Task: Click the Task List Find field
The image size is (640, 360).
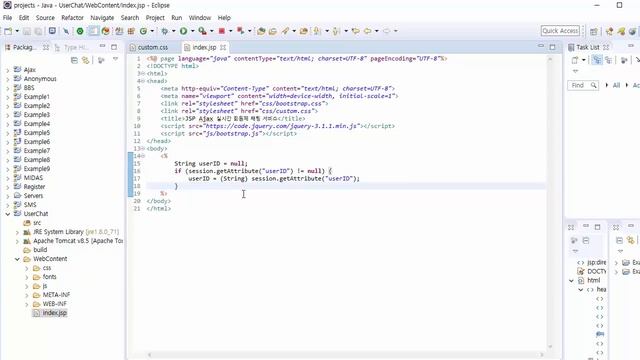Action: pos(583,85)
